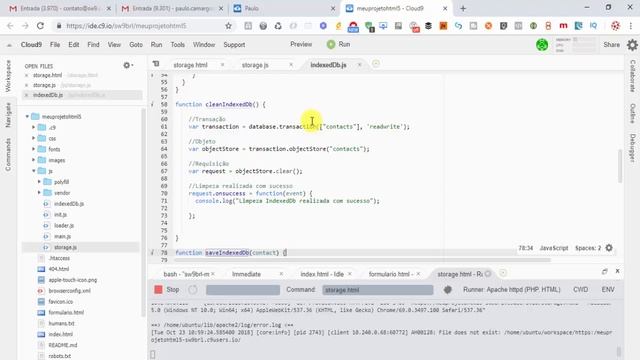Click the Share button
The height and width of the screenshot is (360, 640).
pyautogui.click(x=611, y=44)
